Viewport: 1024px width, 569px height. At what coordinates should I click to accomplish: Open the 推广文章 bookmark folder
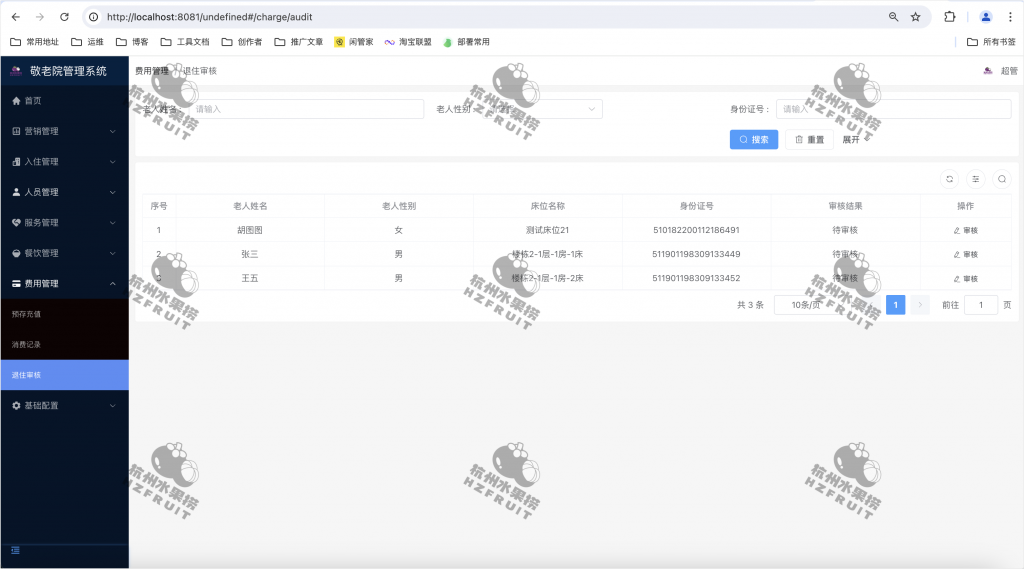[x=298, y=42]
